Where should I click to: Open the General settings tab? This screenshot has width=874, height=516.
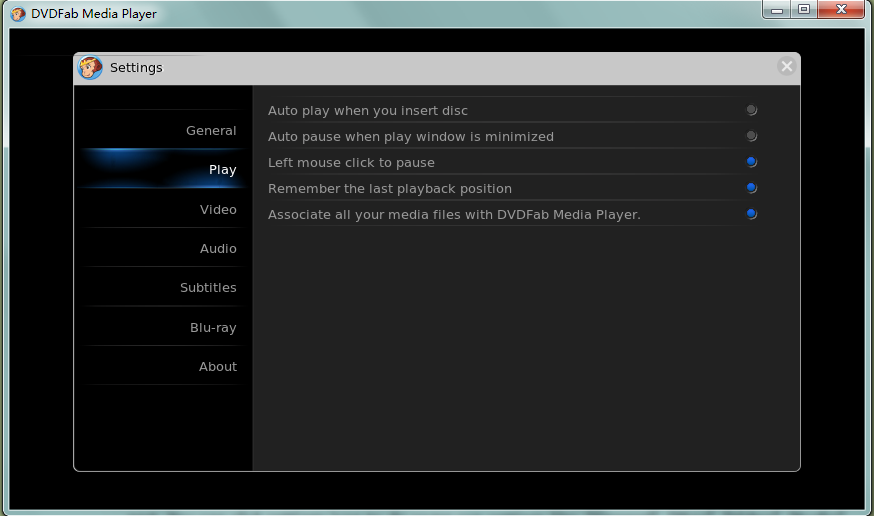point(211,131)
